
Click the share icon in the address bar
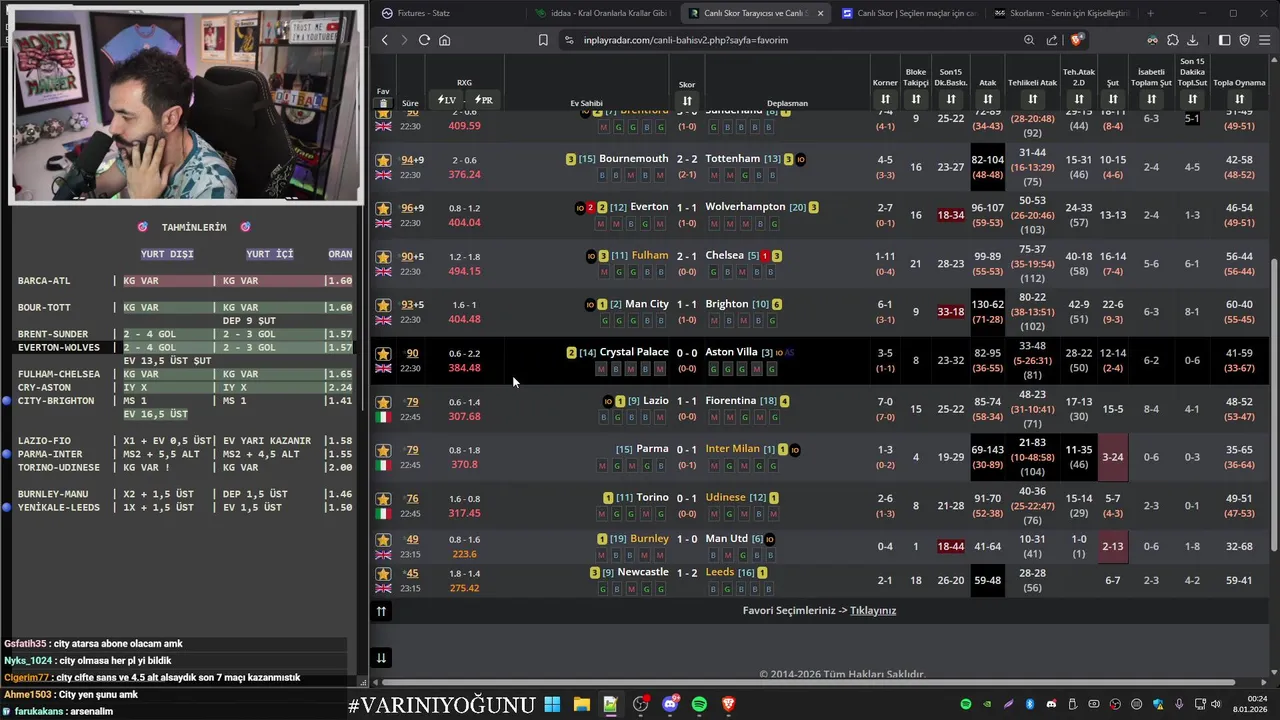click(x=1052, y=40)
